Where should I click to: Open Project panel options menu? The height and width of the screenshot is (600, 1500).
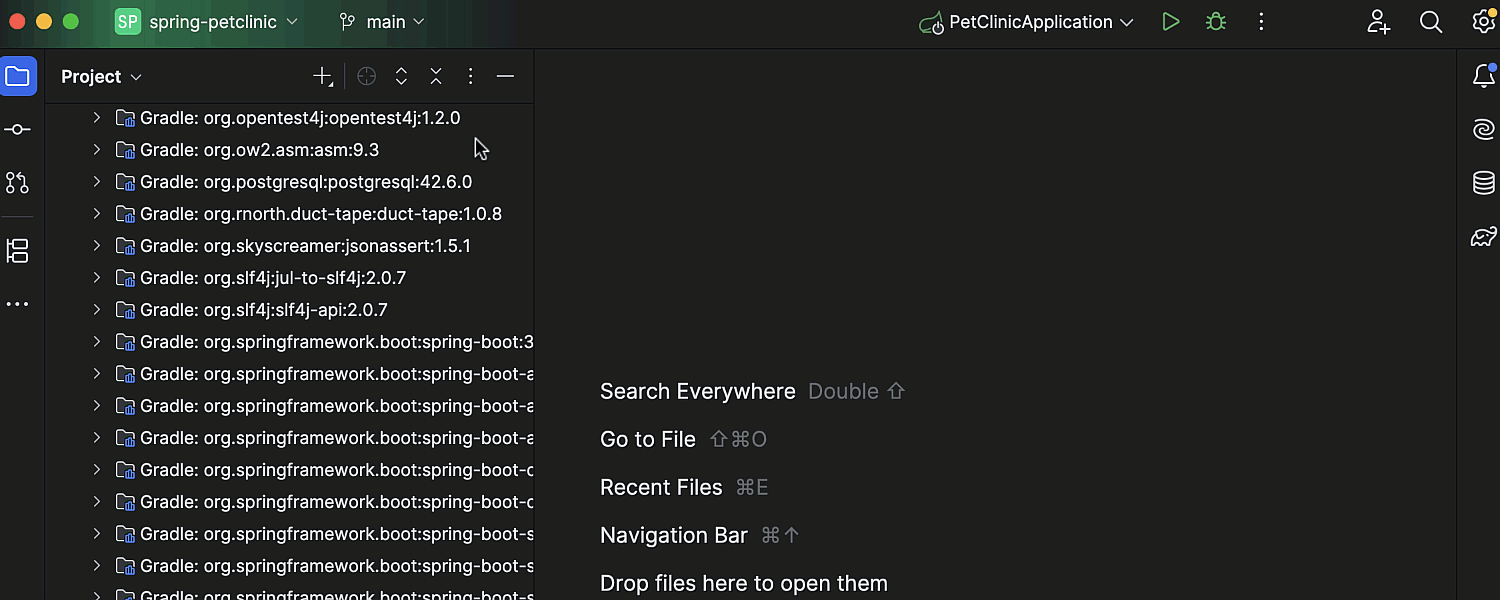point(470,76)
